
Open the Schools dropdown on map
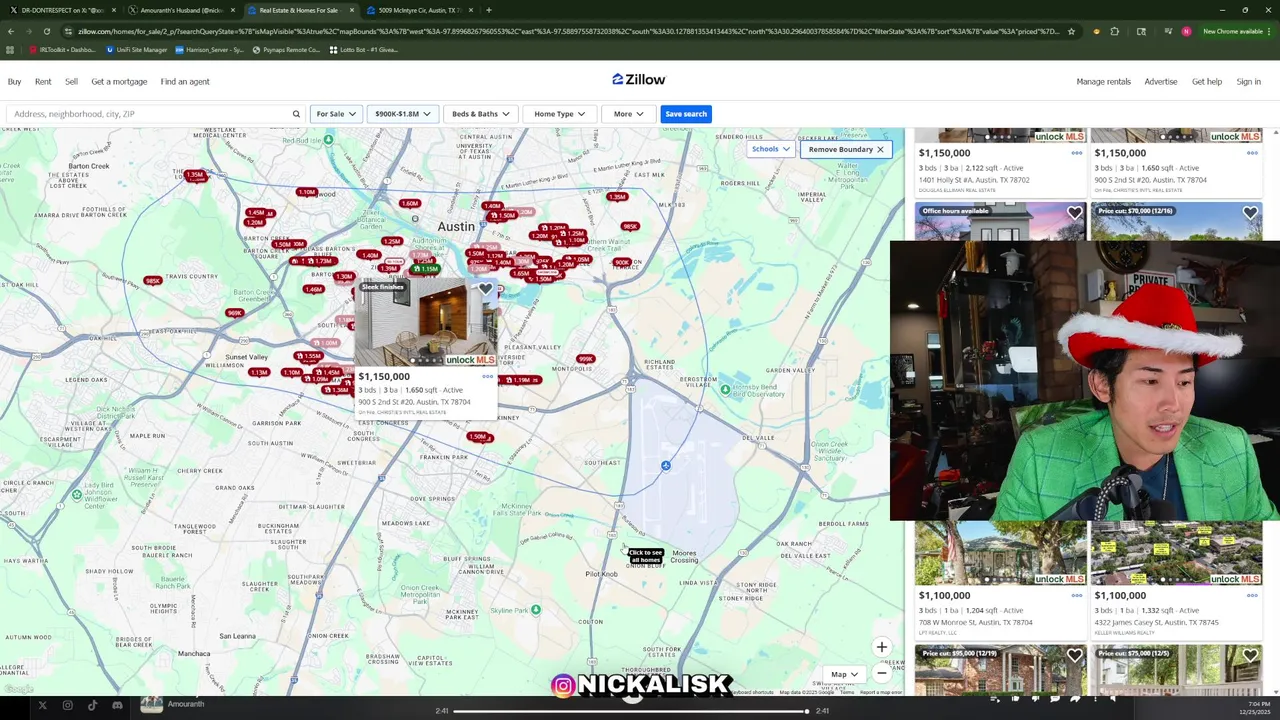[770, 149]
